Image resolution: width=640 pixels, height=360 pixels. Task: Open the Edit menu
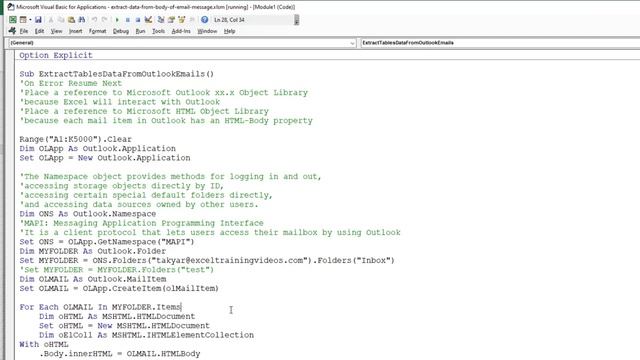pyautogui.click(x=39, y=31)
